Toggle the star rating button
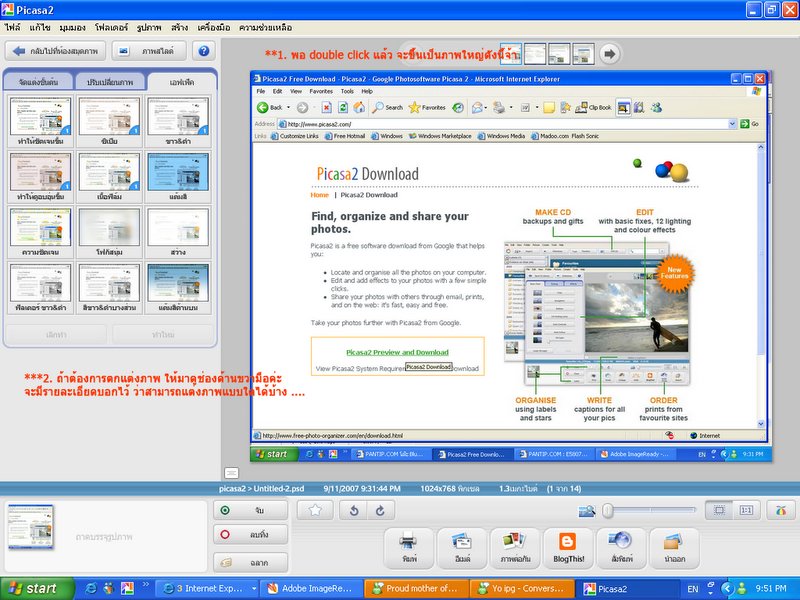Screen dimensions: 800x600 coord(315,510)
